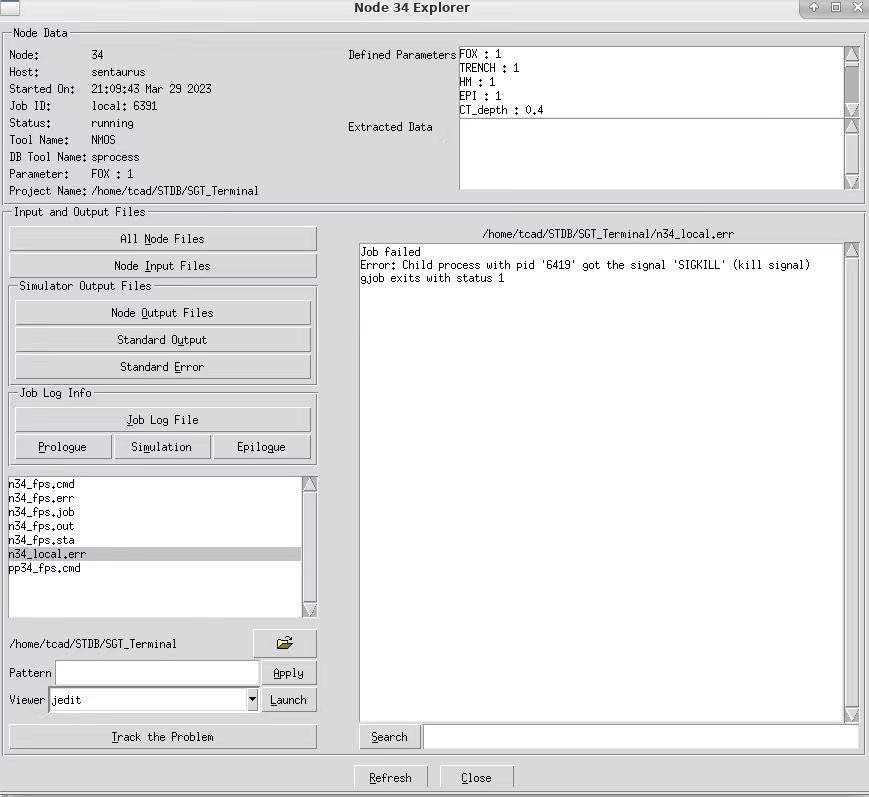869x797 pixels.
Task: Expand the Viewer jedit dropdown arrow
Action: coord(252,699)
